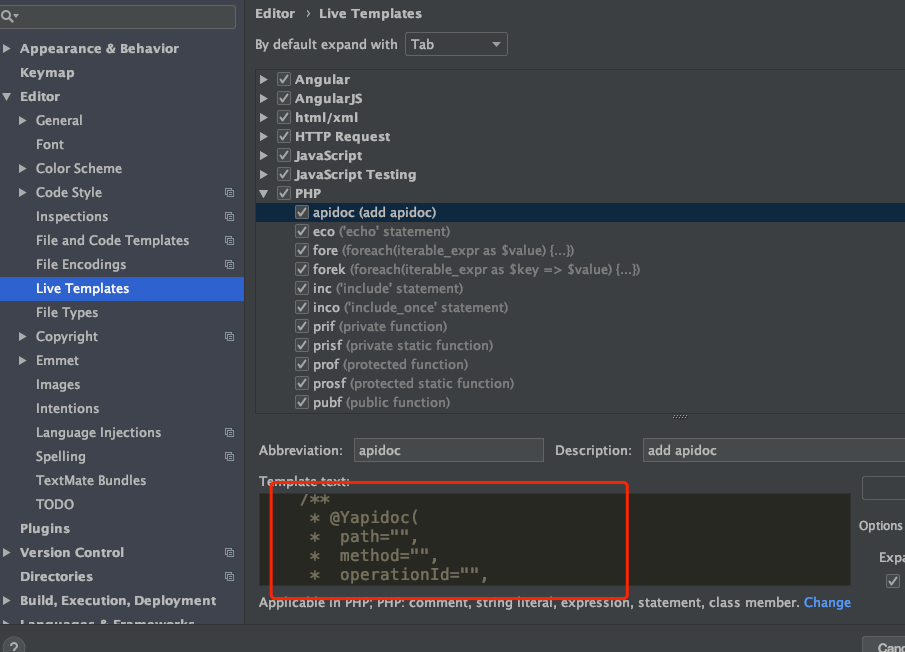Click the per-project icon beside File and Code Templates
Viewport: 905px width, 652px height.
[229, 241]
